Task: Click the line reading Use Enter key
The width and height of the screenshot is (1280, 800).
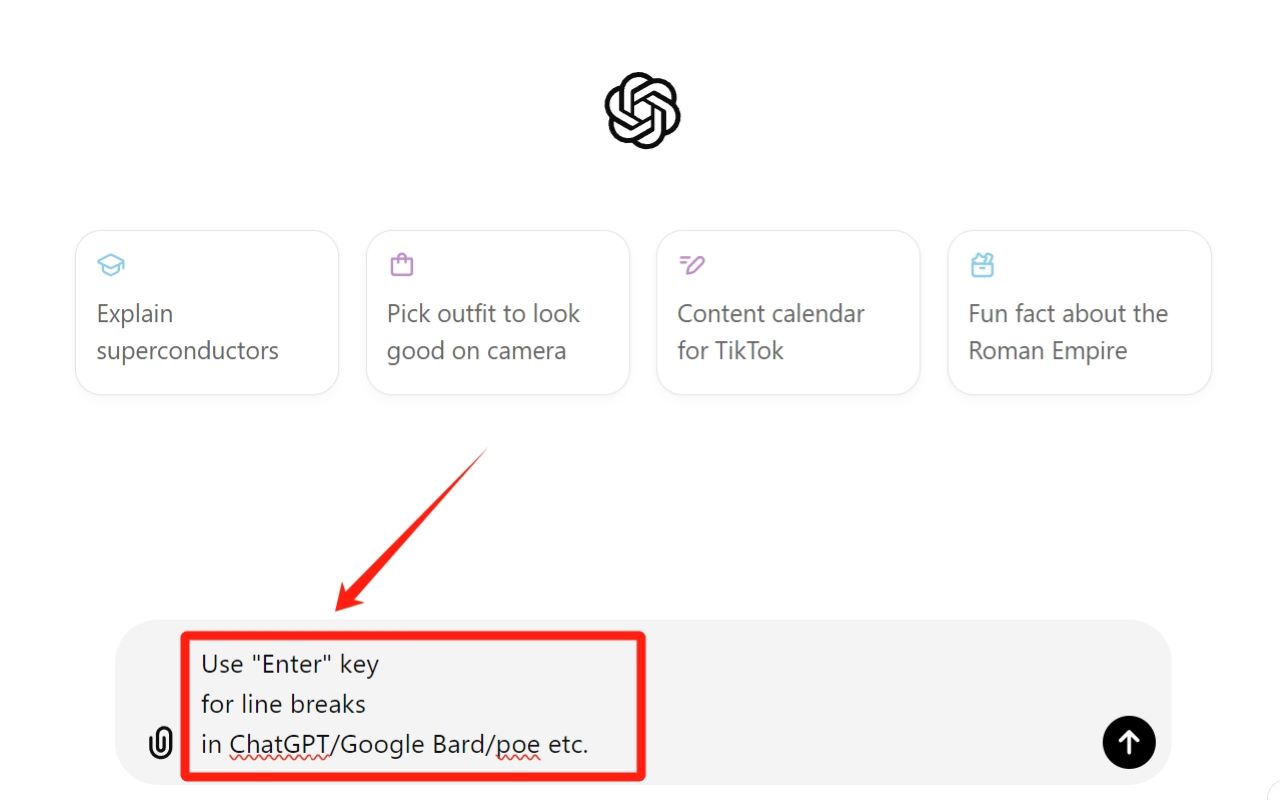Action: pos(289,663)
